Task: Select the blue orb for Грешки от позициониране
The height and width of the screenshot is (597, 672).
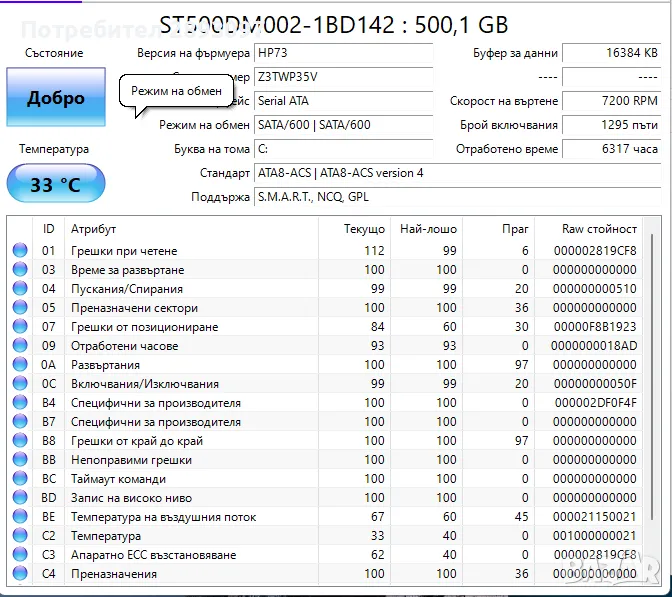Action: [19, 327]
